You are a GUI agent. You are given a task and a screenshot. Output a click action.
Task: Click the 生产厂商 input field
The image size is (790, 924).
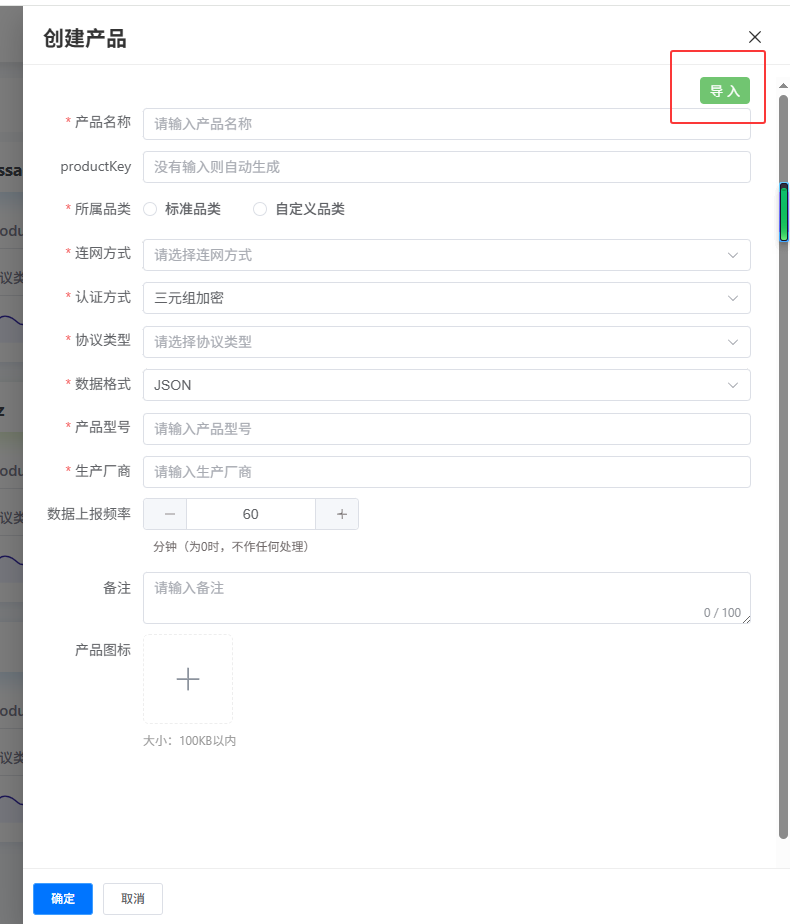(446, 472)
